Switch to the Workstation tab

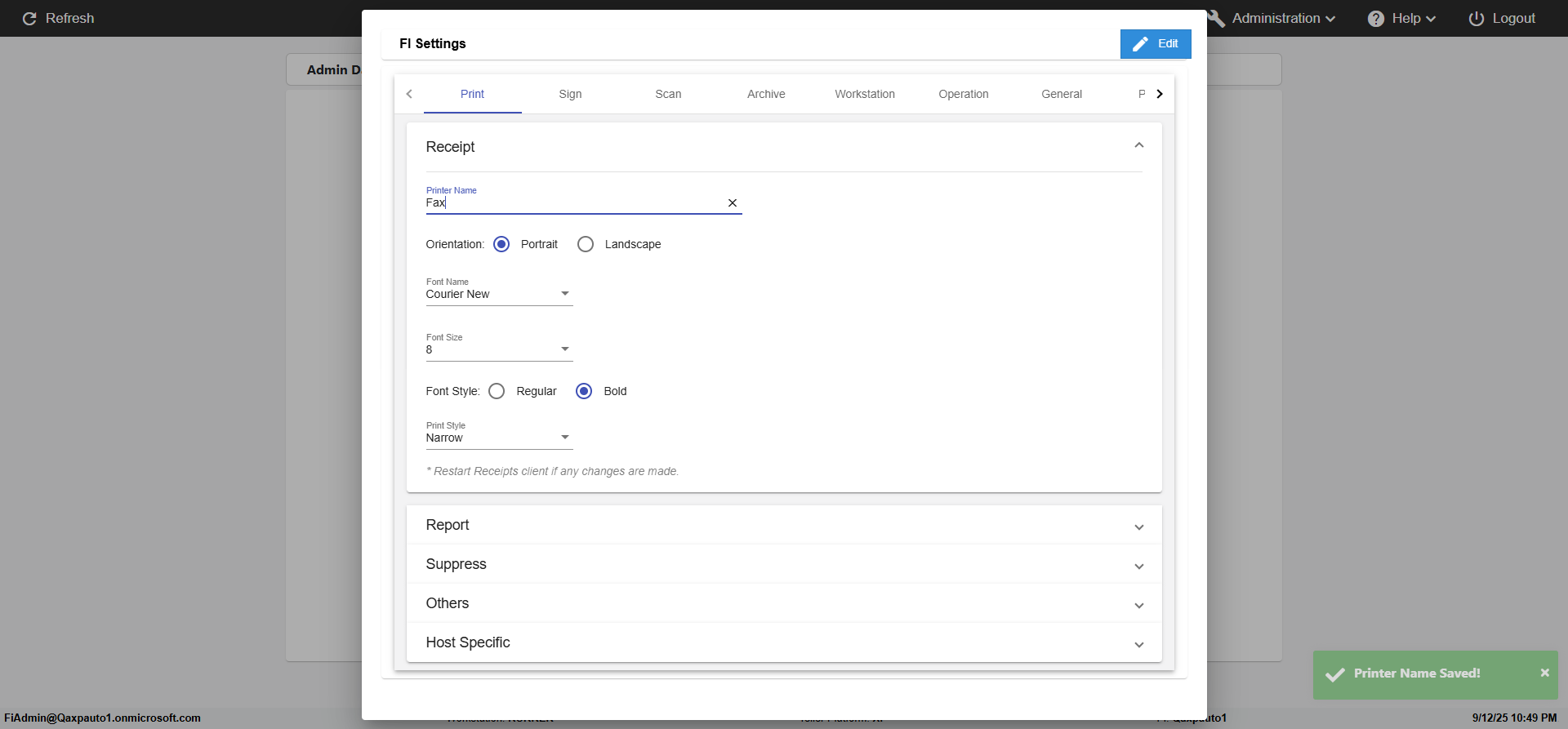click(x=864, y=94)
